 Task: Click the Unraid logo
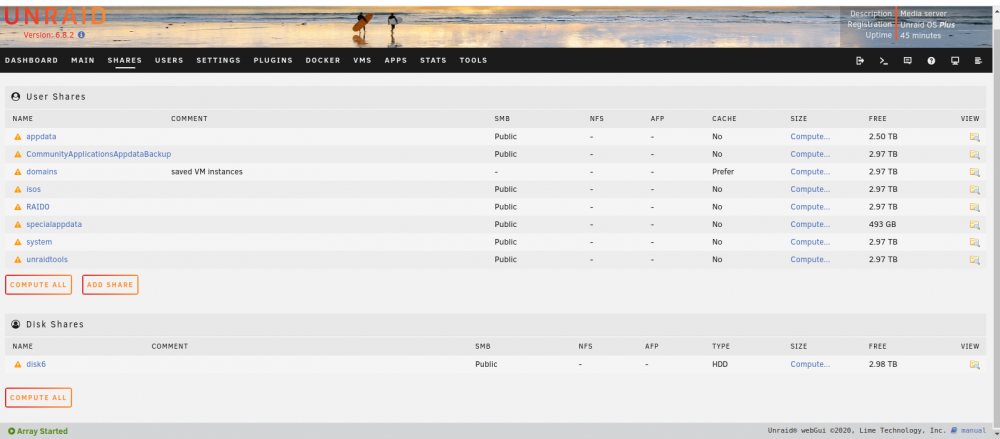pos(55,17)
